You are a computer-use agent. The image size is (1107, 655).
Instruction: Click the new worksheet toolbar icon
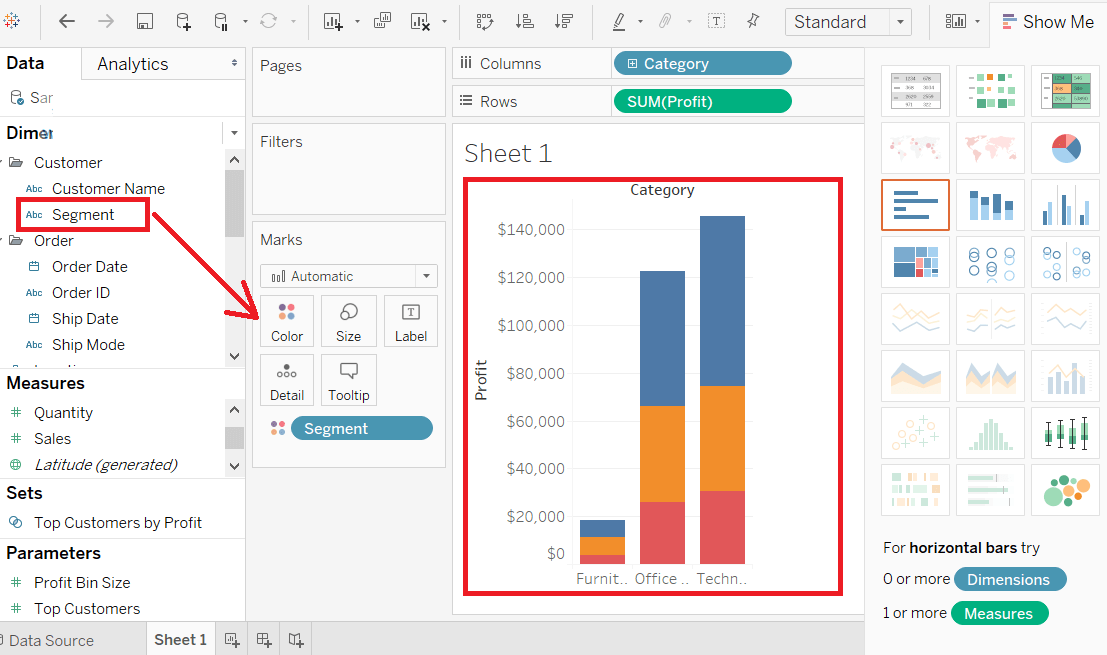point(333,22)
